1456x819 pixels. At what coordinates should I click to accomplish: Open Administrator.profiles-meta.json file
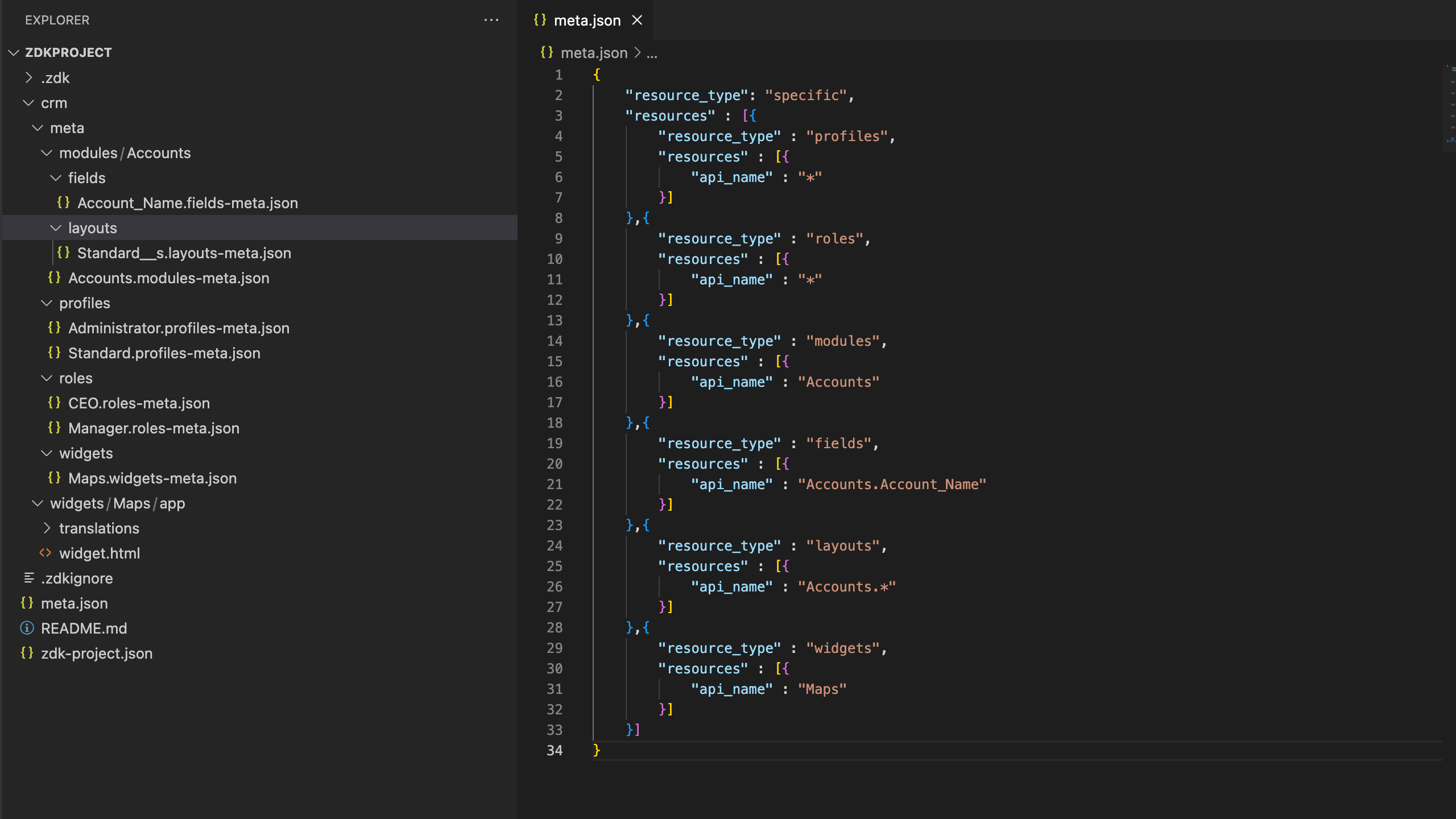pyautogui.click(x=179, y=328)
